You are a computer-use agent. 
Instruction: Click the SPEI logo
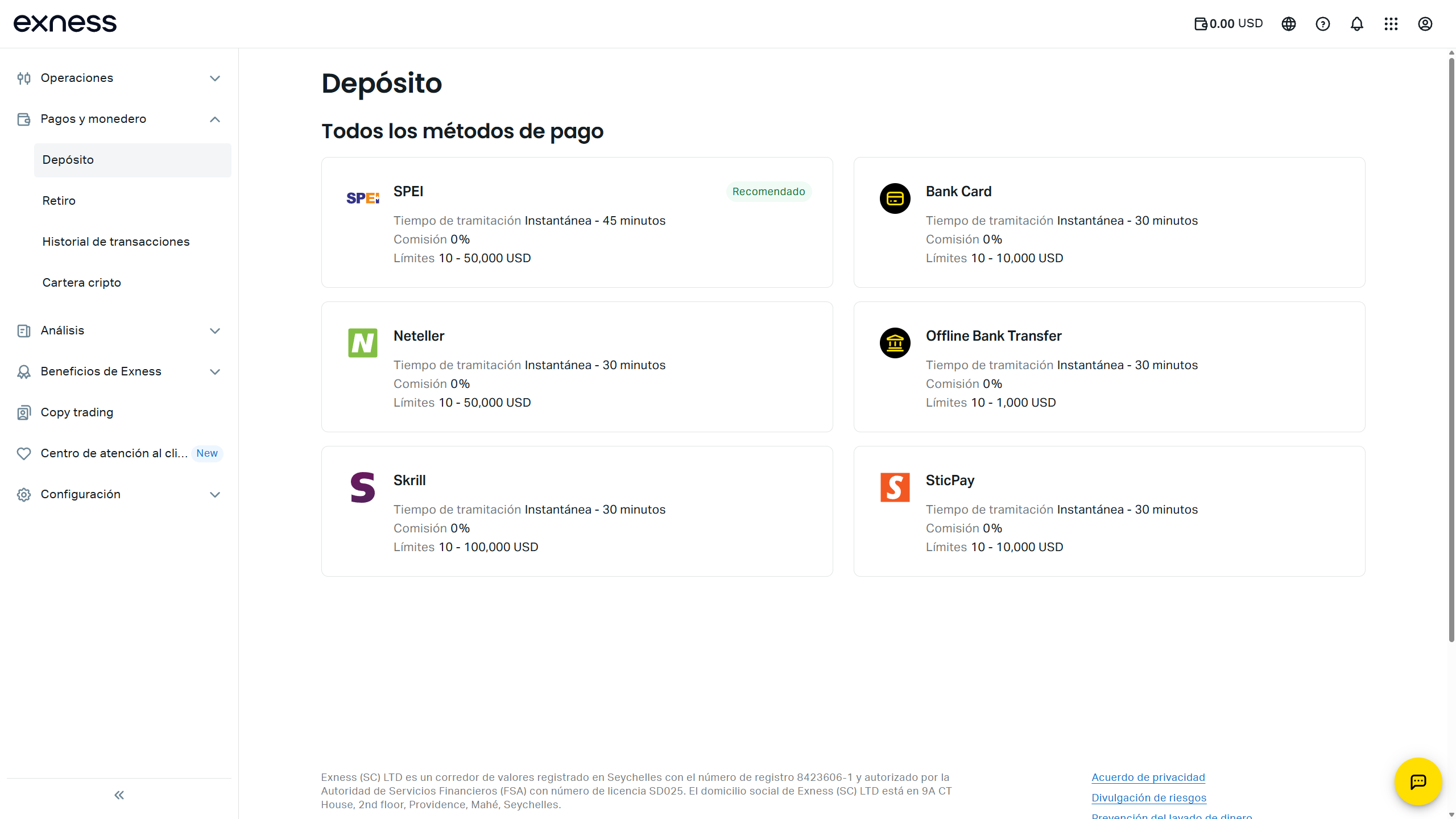pyautogui.click(x=363, y=198)
